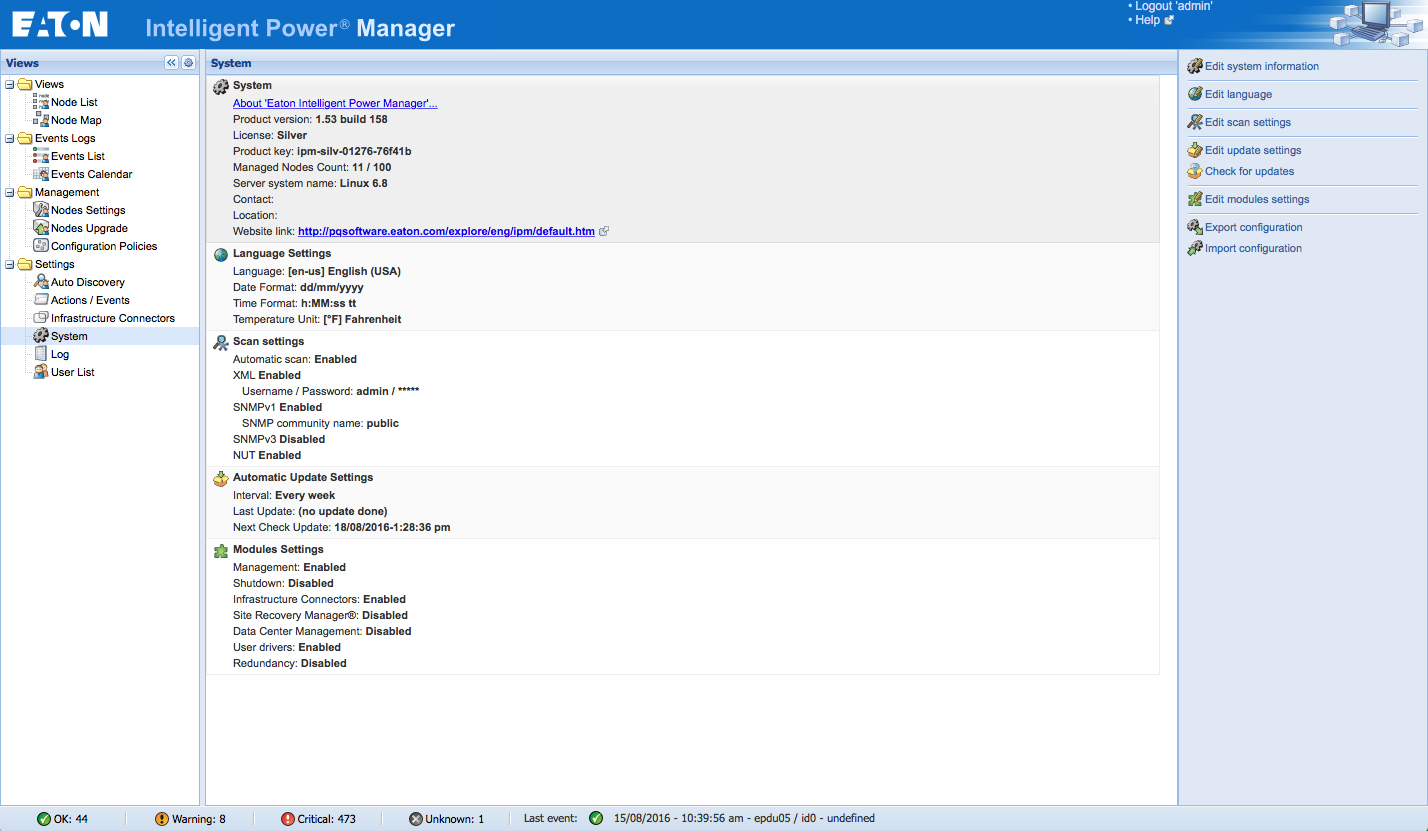Click the Node List tree icon

coord(41,102)
